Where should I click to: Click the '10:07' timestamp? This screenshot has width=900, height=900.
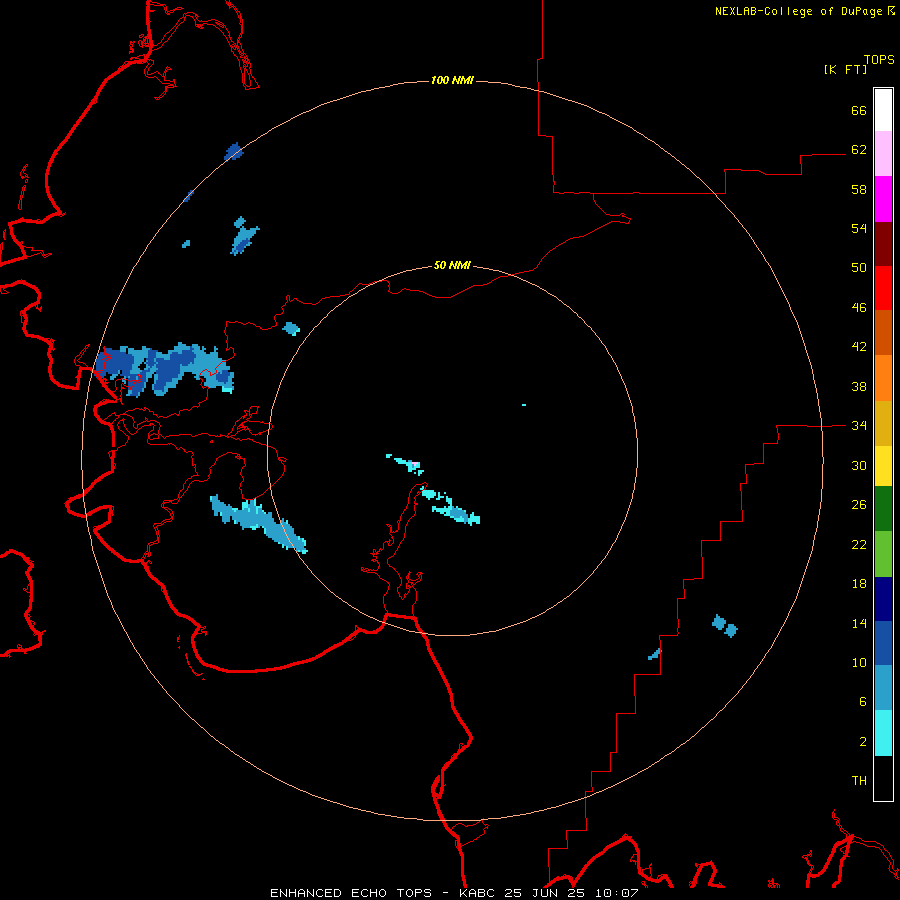point(617,893)
